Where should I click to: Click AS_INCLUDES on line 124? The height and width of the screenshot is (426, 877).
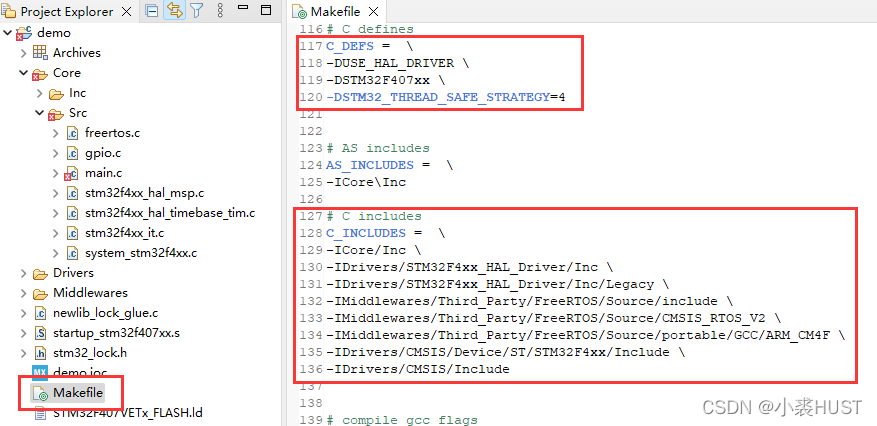(370, 165)
